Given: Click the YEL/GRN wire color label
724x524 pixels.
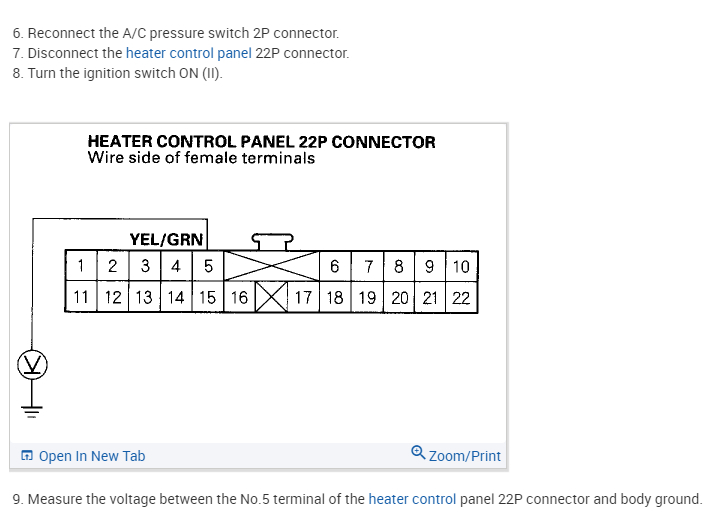Looking at the screenshot, I should click(x=166, y=240).
